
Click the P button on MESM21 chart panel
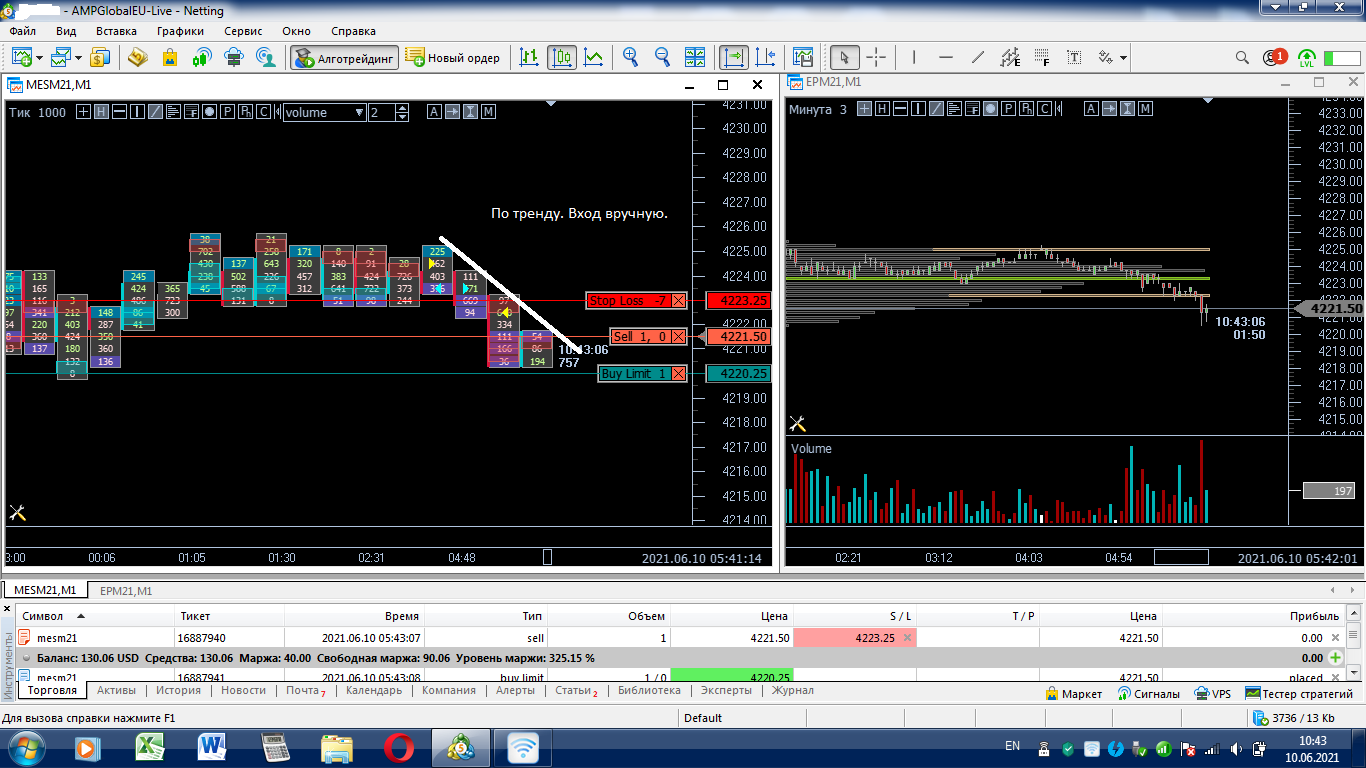228,112
